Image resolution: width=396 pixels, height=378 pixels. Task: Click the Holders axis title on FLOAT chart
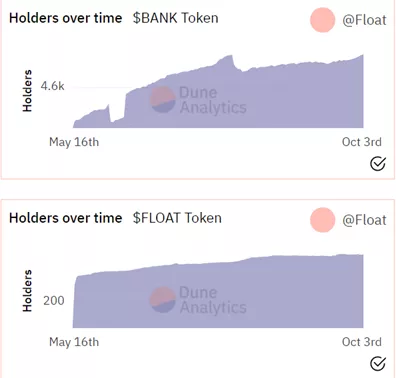(x=27, y=291)
